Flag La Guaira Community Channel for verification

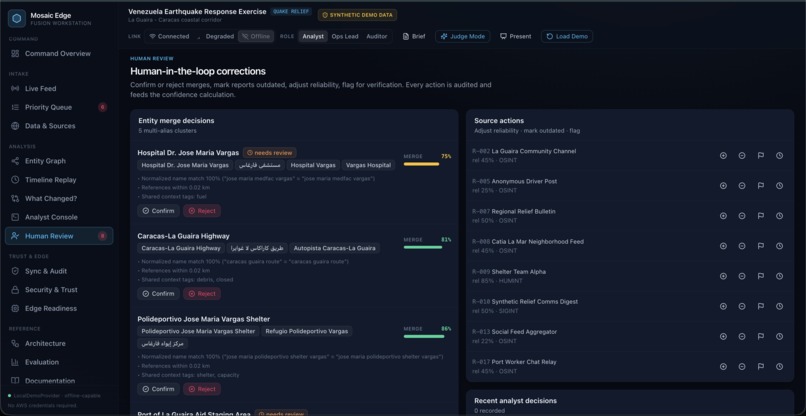(761, 155)
